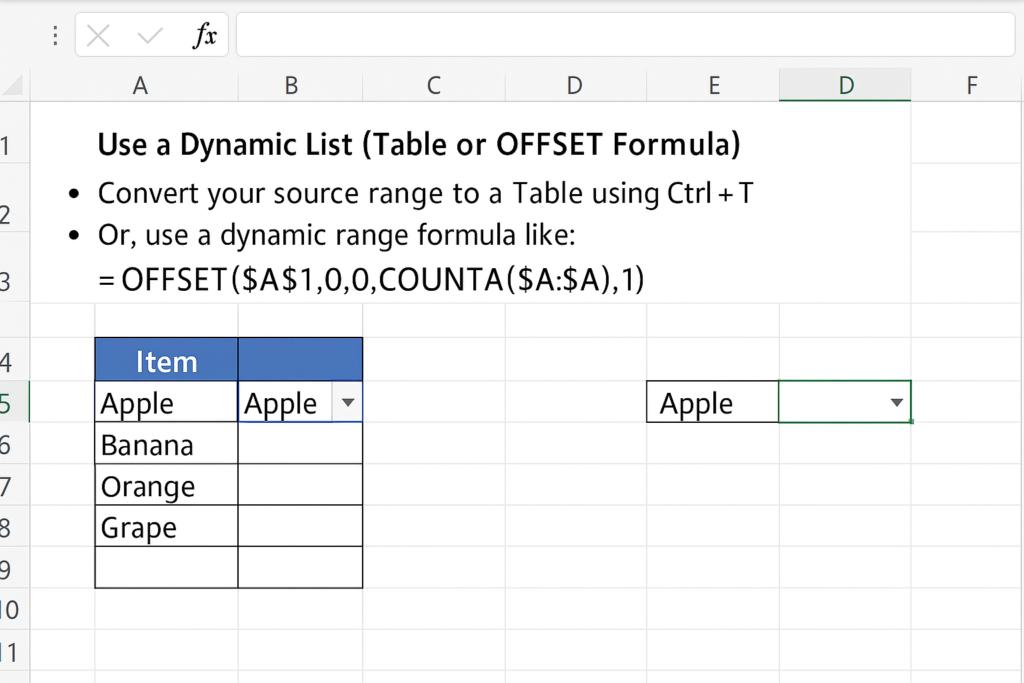The width and height of the screenshot is (1024, 683).
Task: Open dropdown arrow in table's Apple cell
Action: (347, 402)
